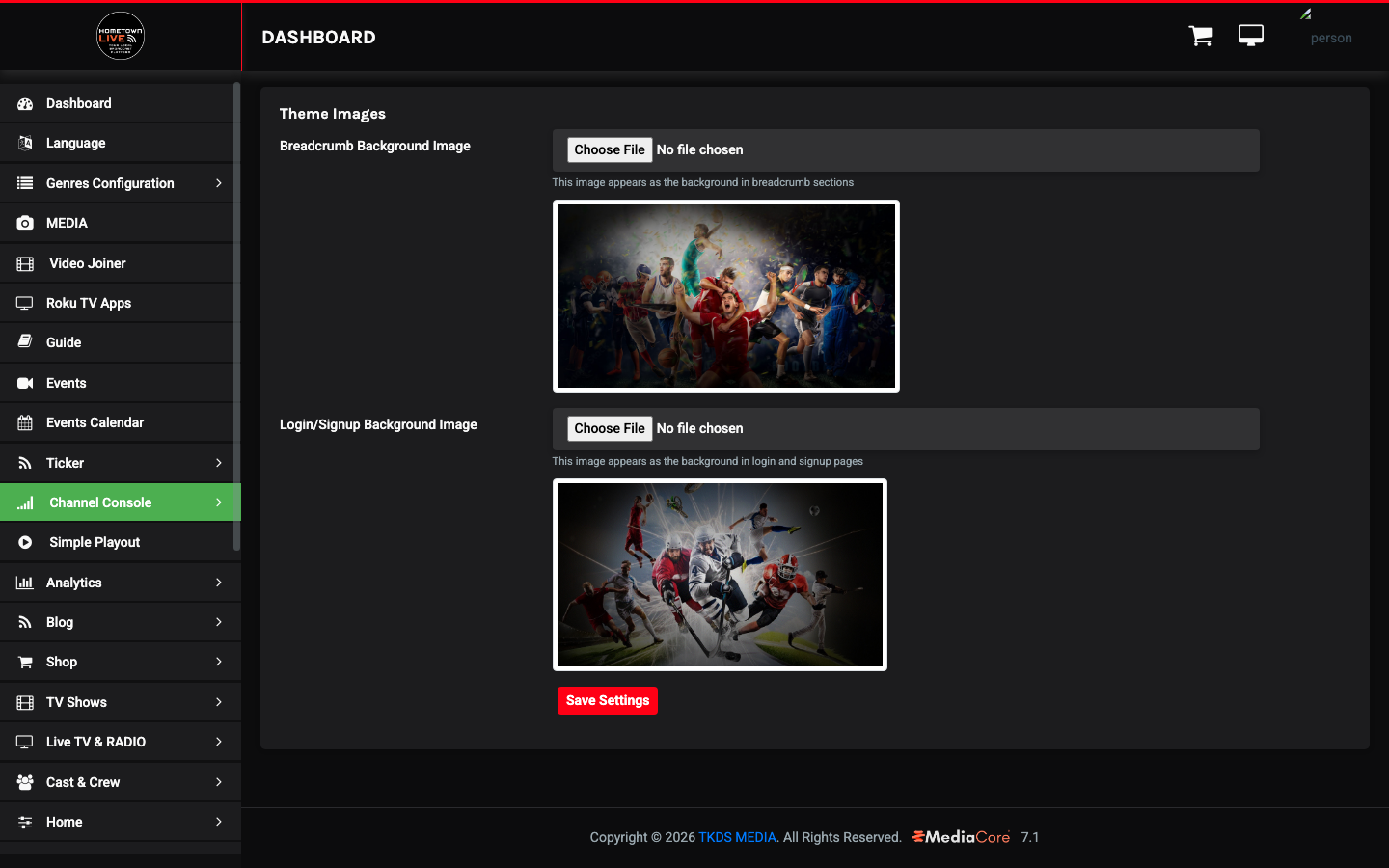The height and width of the screenshot is (868, 1389).
Task: Click the Roku TV Apps monitor icon
Action: click(25, 303)
